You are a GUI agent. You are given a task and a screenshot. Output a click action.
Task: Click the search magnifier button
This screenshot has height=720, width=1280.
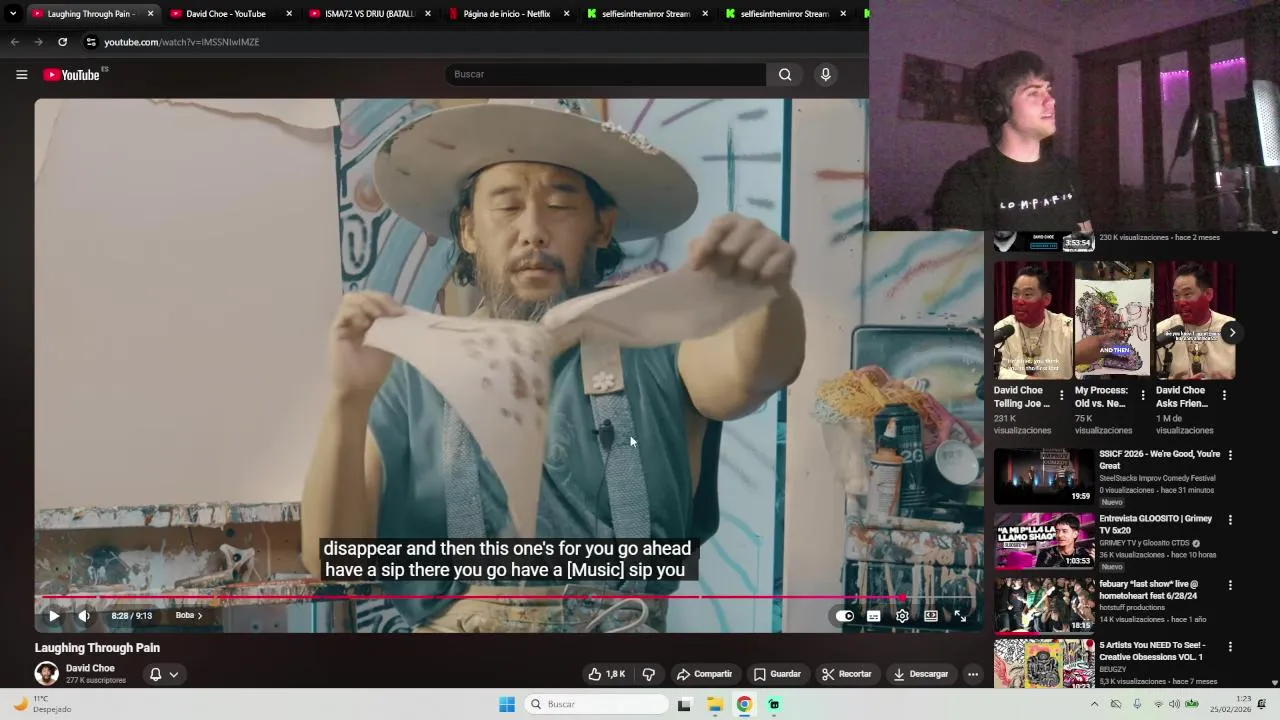click(785, 74)
